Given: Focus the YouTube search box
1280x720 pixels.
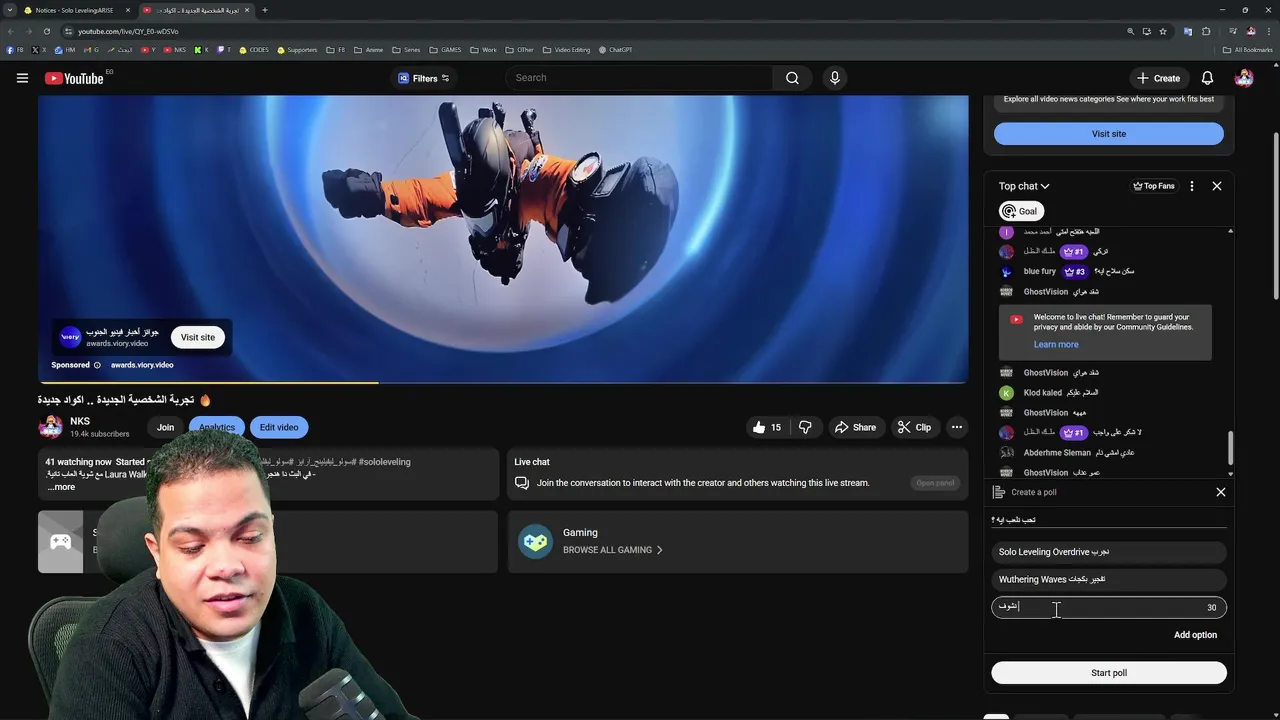Looking at the screenshot, I should (x=640, y=78).
